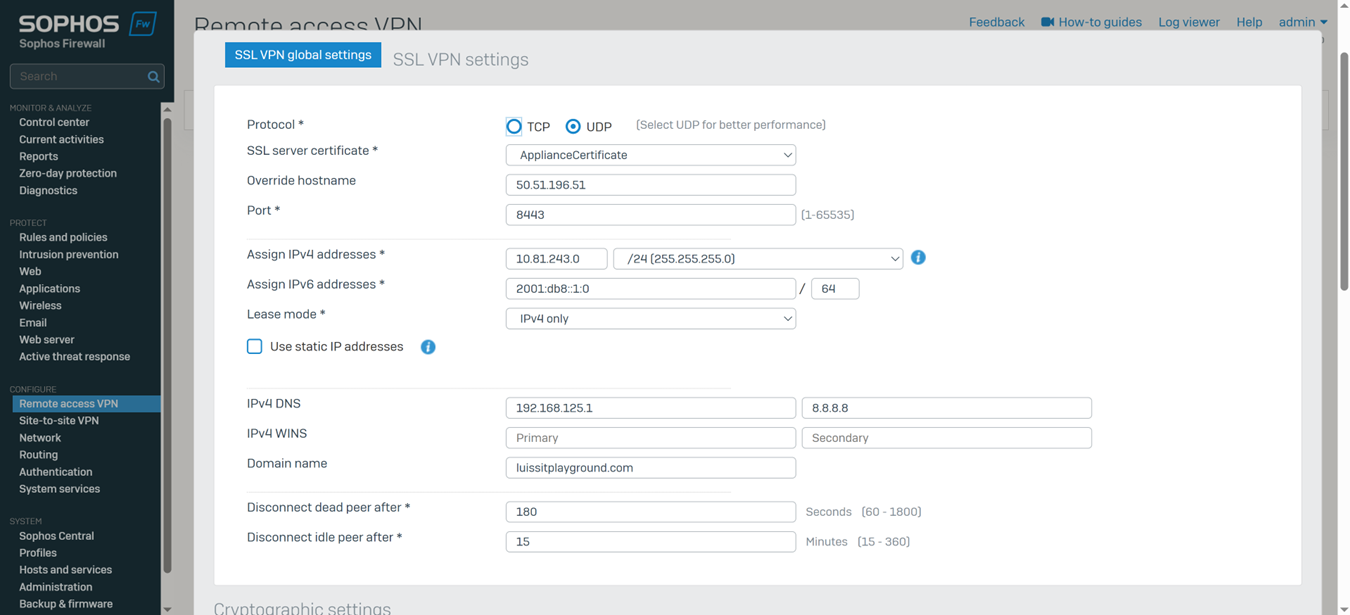Viewport: 1350px width, 615px height.
Task: Open Authentication in sidebar
Action: pos(56,472)
